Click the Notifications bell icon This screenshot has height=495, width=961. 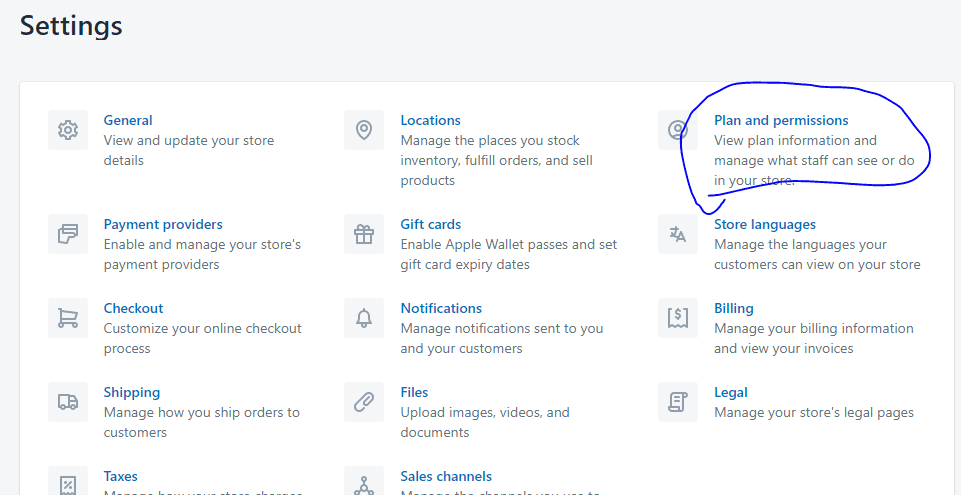click(x=364, y=318)
